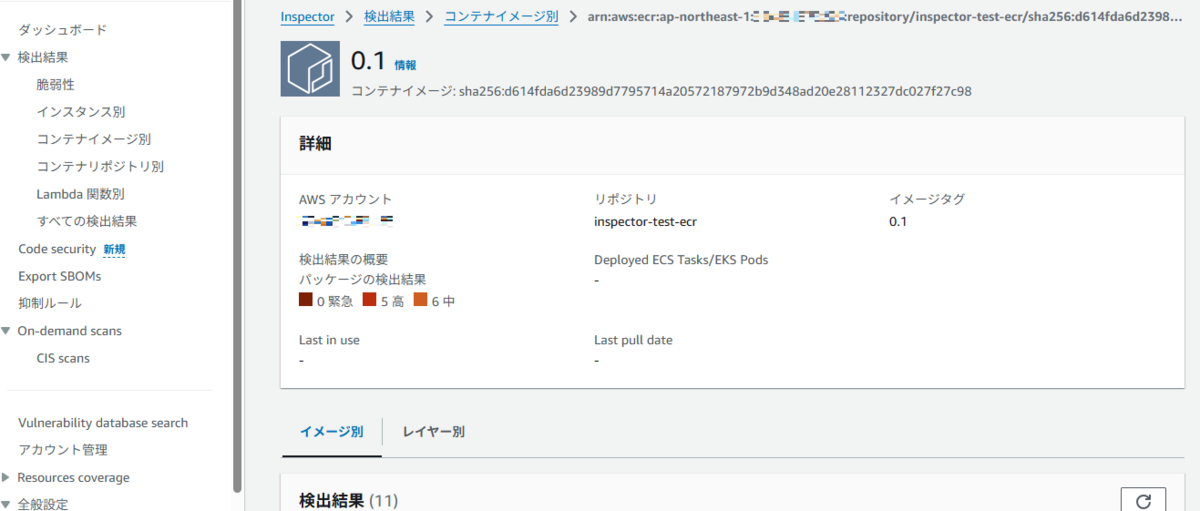Open コンテナイメージ別 in the sidebar
Image resolution: width=1200 pixels, height=511 pixels.
point(94,139)
